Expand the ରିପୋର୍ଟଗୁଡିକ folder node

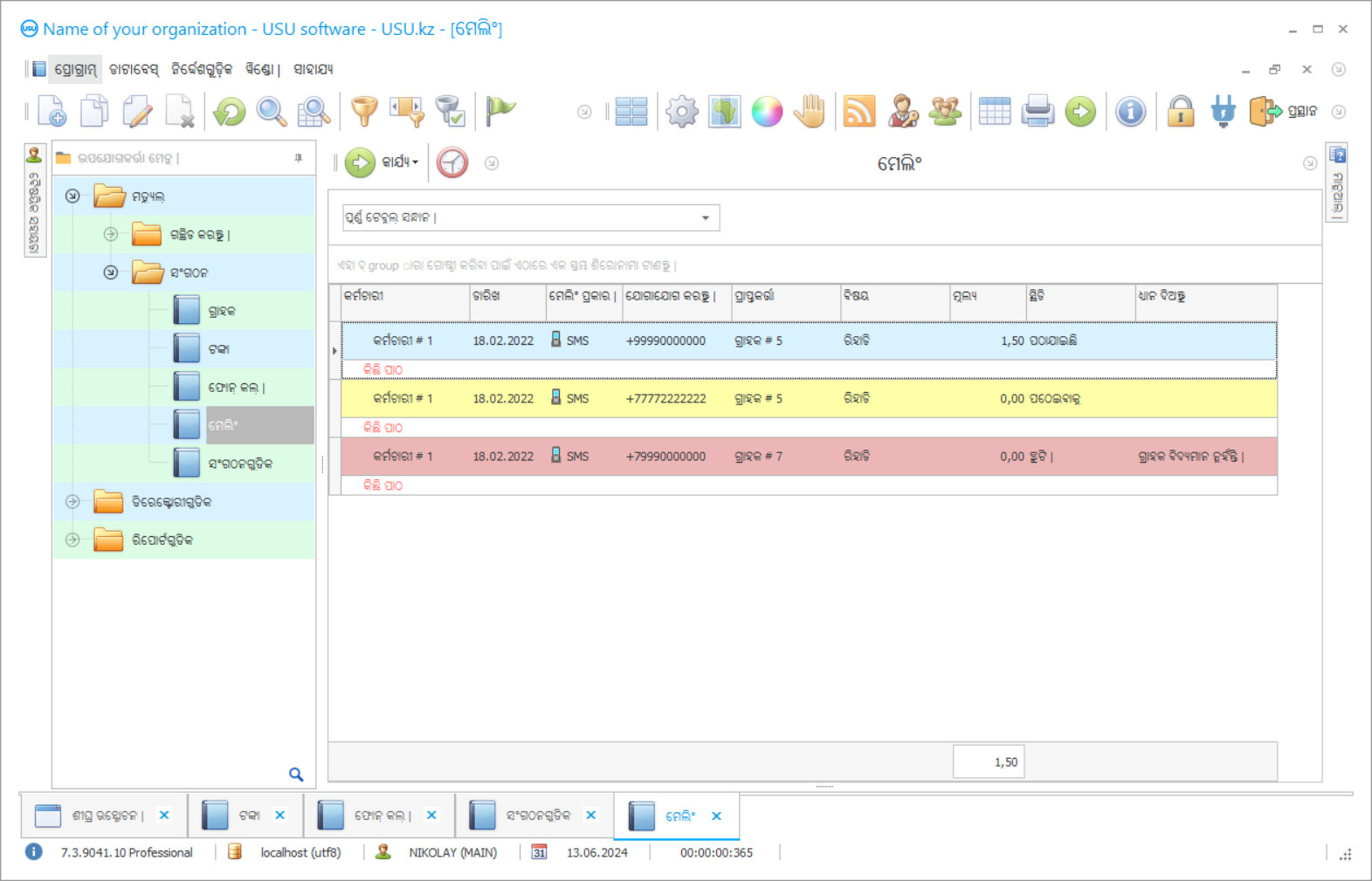coord(73,540)
